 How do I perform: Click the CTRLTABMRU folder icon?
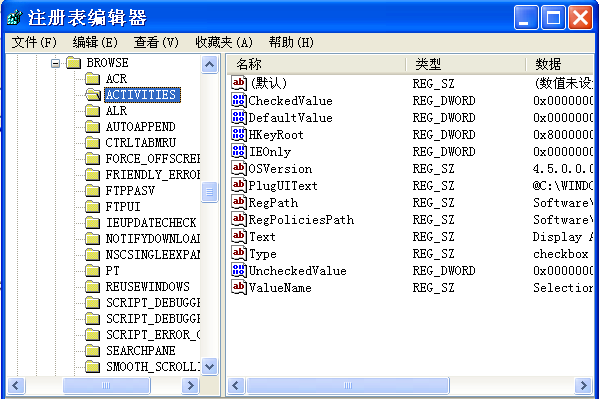pos(92,143)
